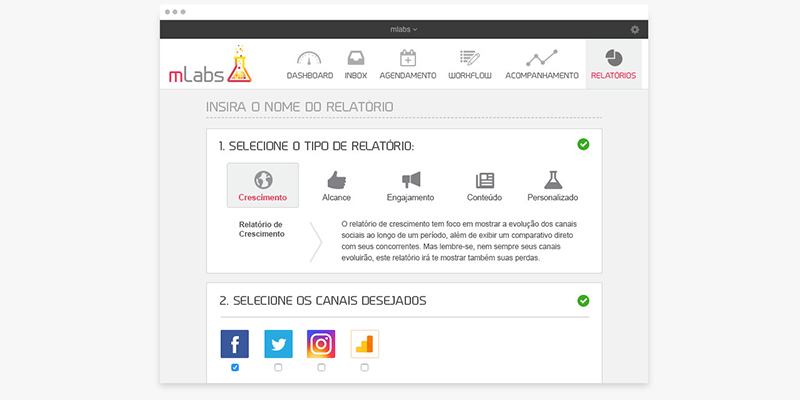Go to the INBOX tab label

click(x=356, y=76)
